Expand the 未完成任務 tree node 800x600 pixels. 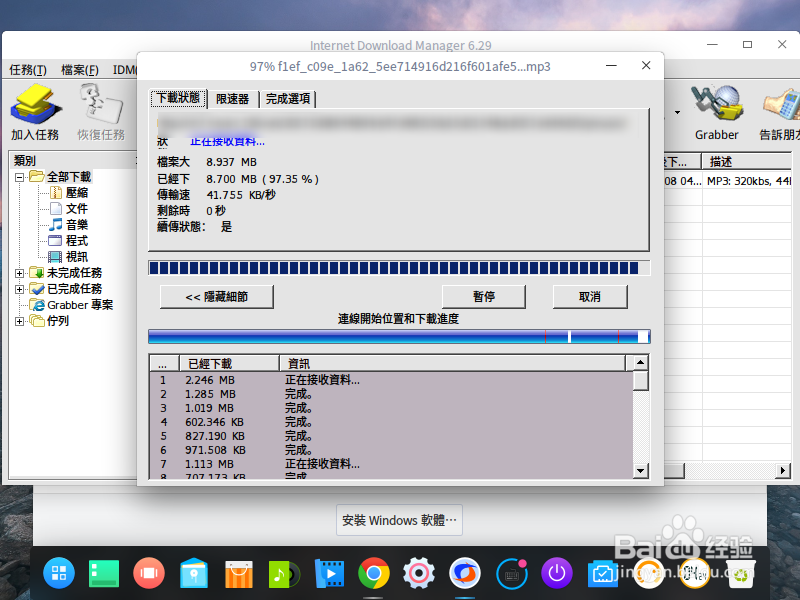click(19, 273)
